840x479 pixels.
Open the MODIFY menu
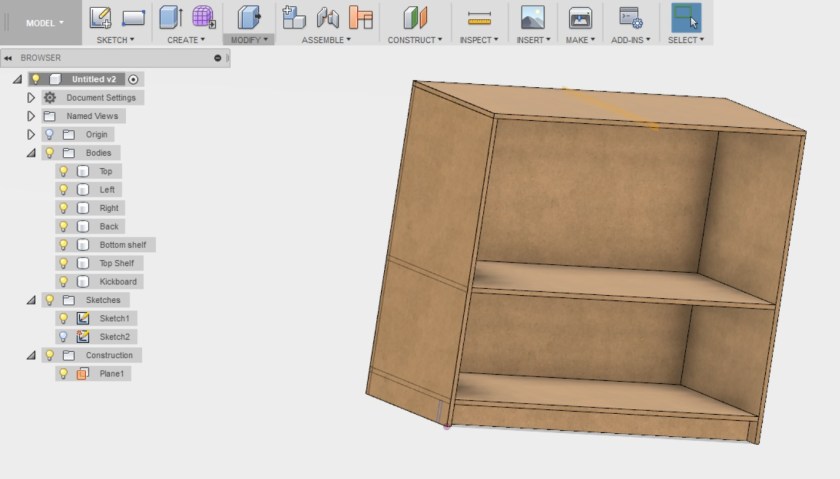(248, 40)
